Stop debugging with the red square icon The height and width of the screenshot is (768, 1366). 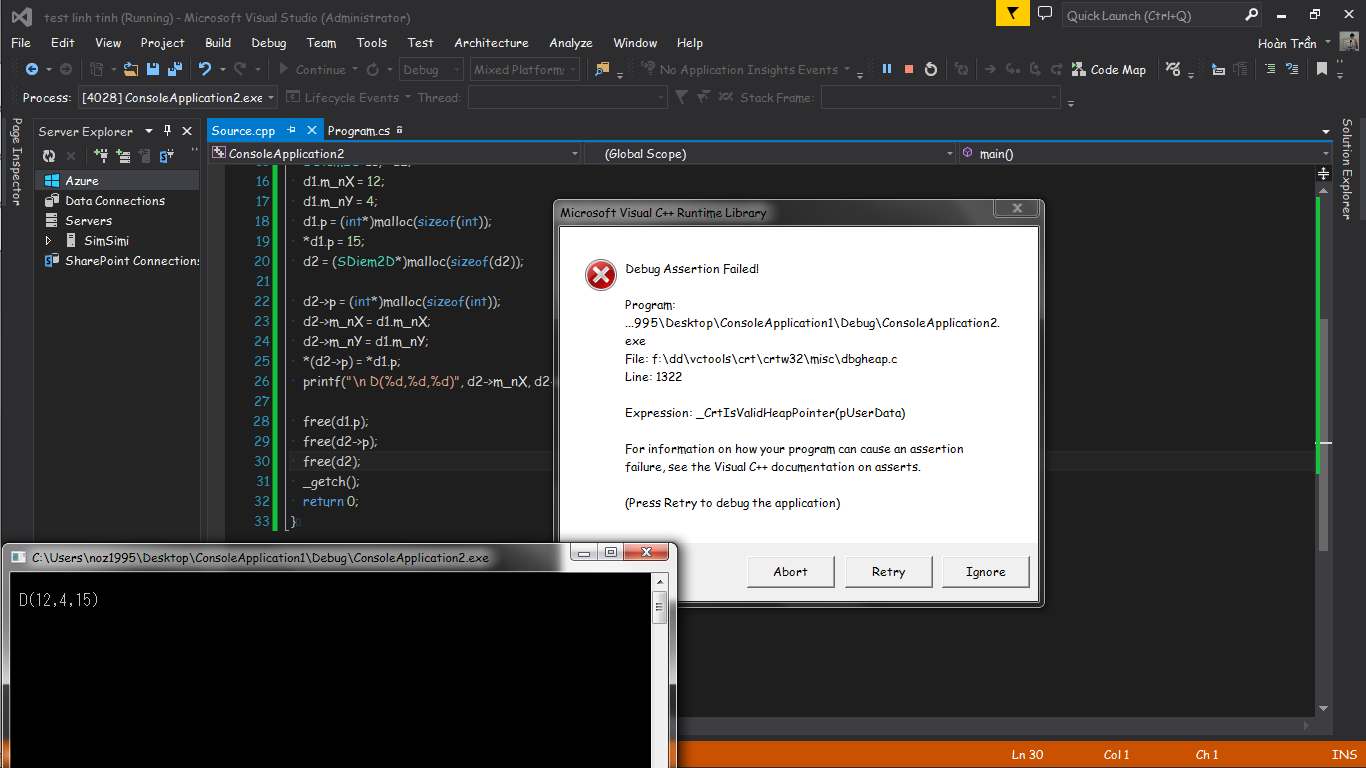coord(909,69)
